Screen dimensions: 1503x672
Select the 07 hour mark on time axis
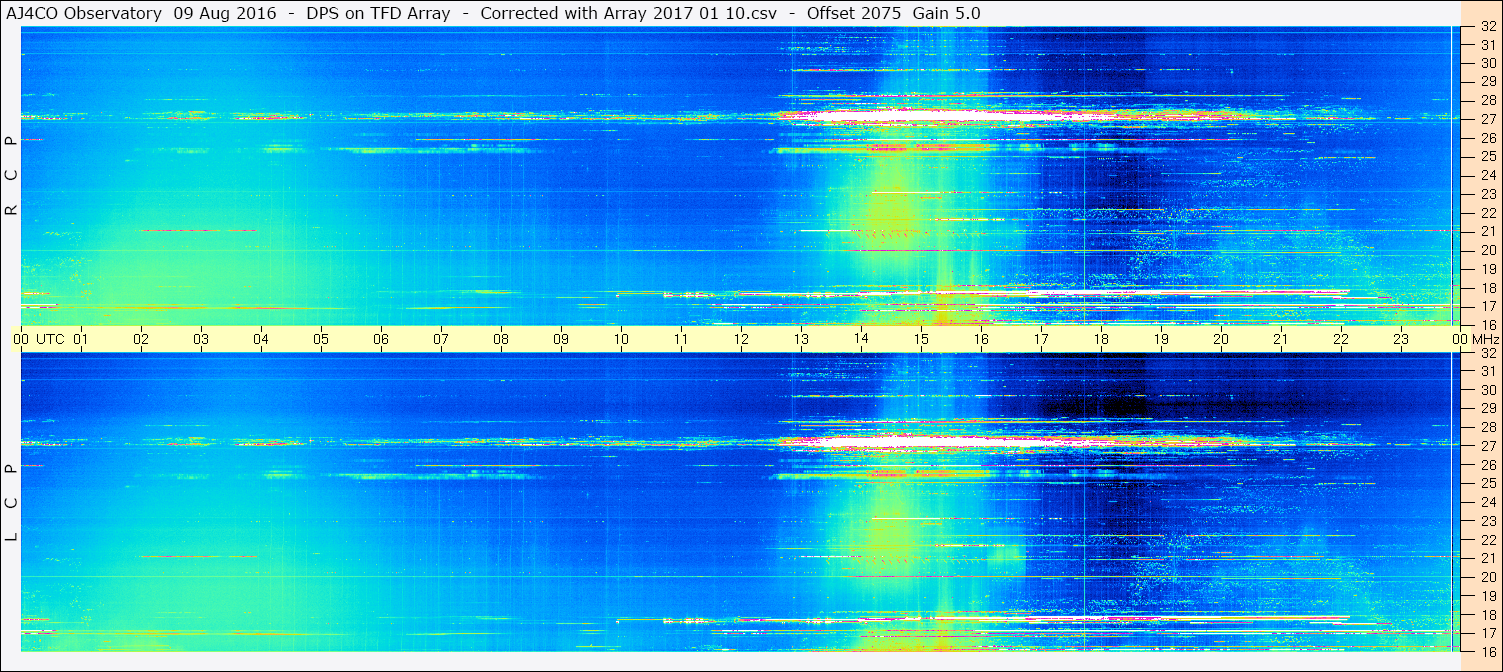click(x=441, y=339)
